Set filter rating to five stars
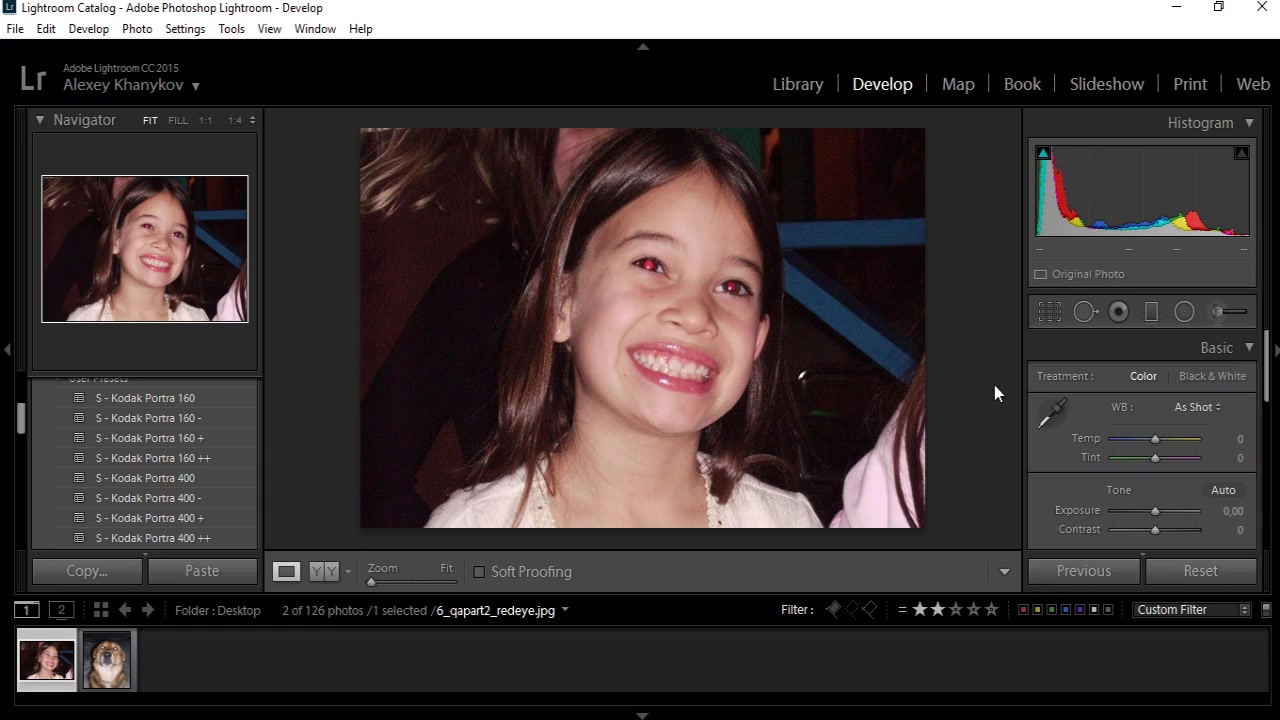The image size is (1280, 720). pos(992,610)
